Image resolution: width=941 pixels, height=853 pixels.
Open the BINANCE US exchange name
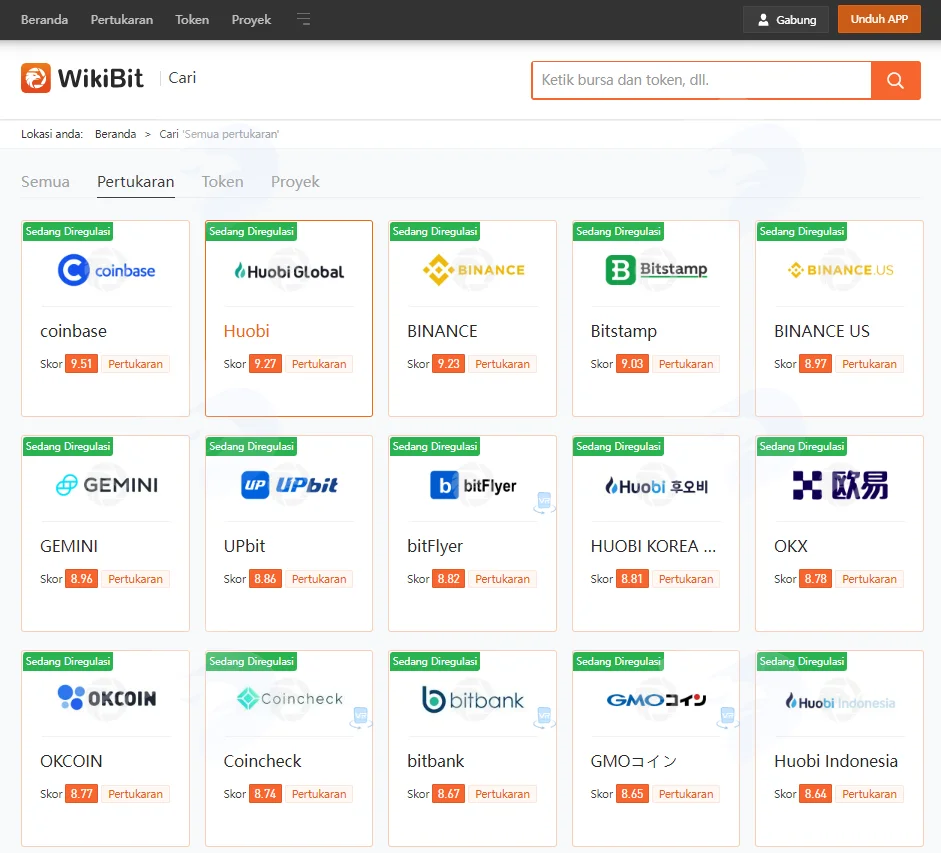click(822, 331)
